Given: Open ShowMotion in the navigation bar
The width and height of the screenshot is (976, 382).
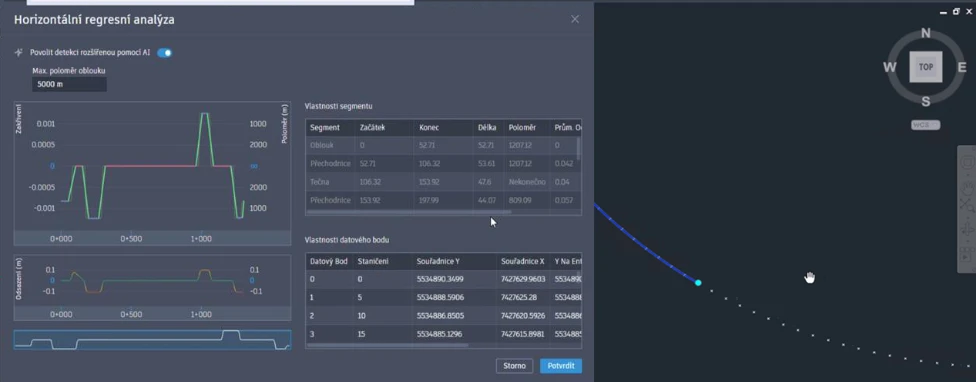Looking at the screenshot, I should click(x=966, y=254).
